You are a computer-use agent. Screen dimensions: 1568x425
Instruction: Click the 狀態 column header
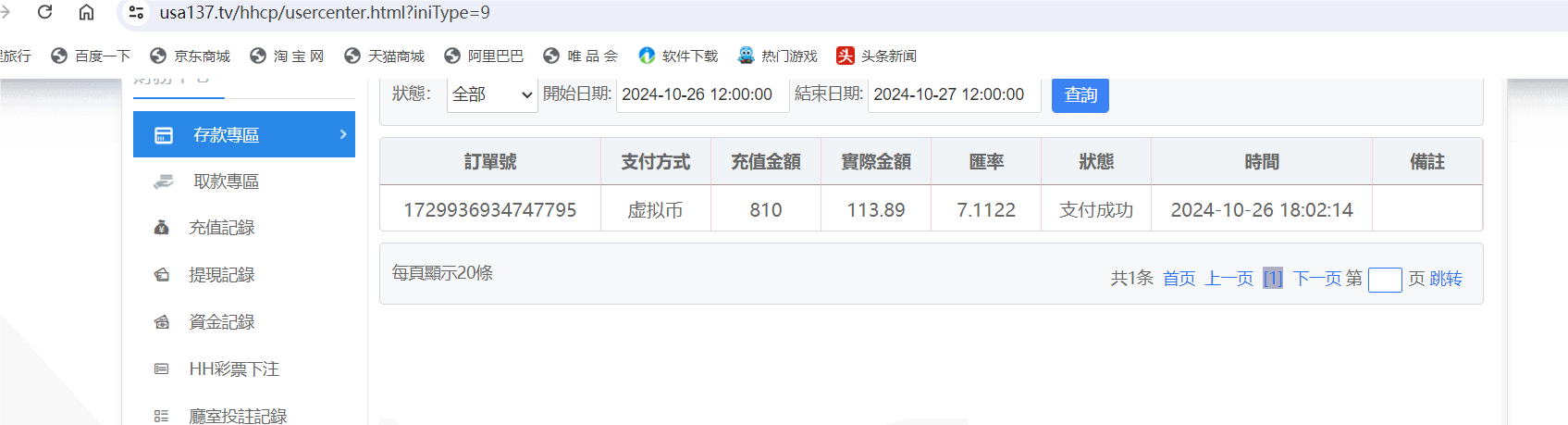1096,162
